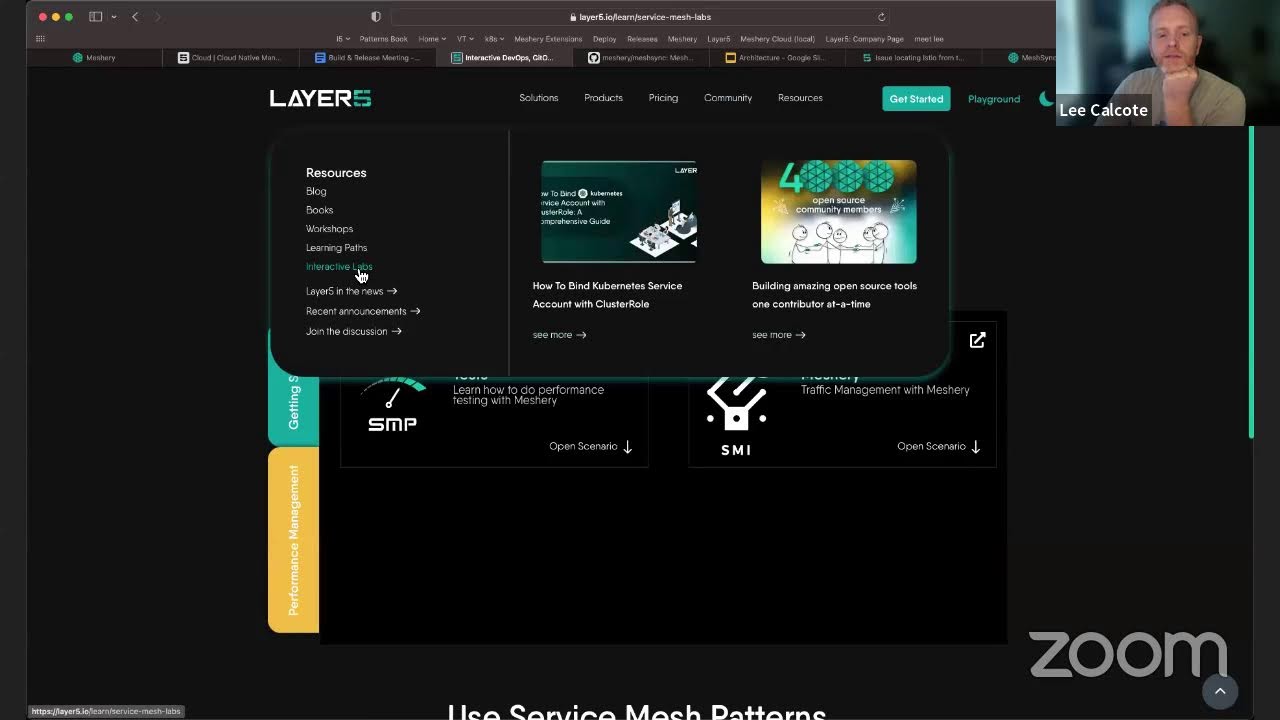Viewport: 1280px width, 720px height.
Task: Switch to the Meshery browser tab
Action: point(94,58)
